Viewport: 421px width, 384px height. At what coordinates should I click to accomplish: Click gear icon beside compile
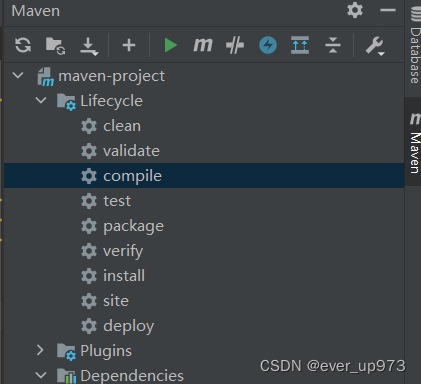[x=89, y=176]
